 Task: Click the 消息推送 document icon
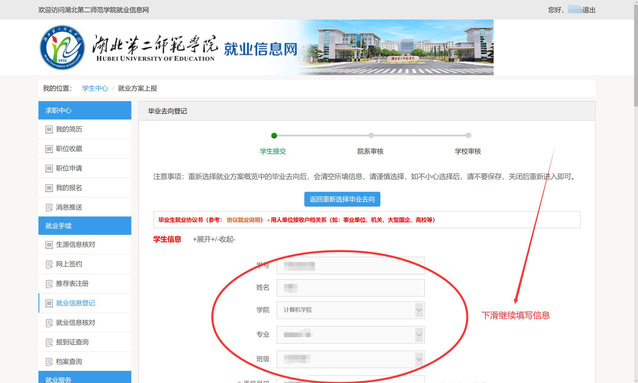[x=49, y=208]
